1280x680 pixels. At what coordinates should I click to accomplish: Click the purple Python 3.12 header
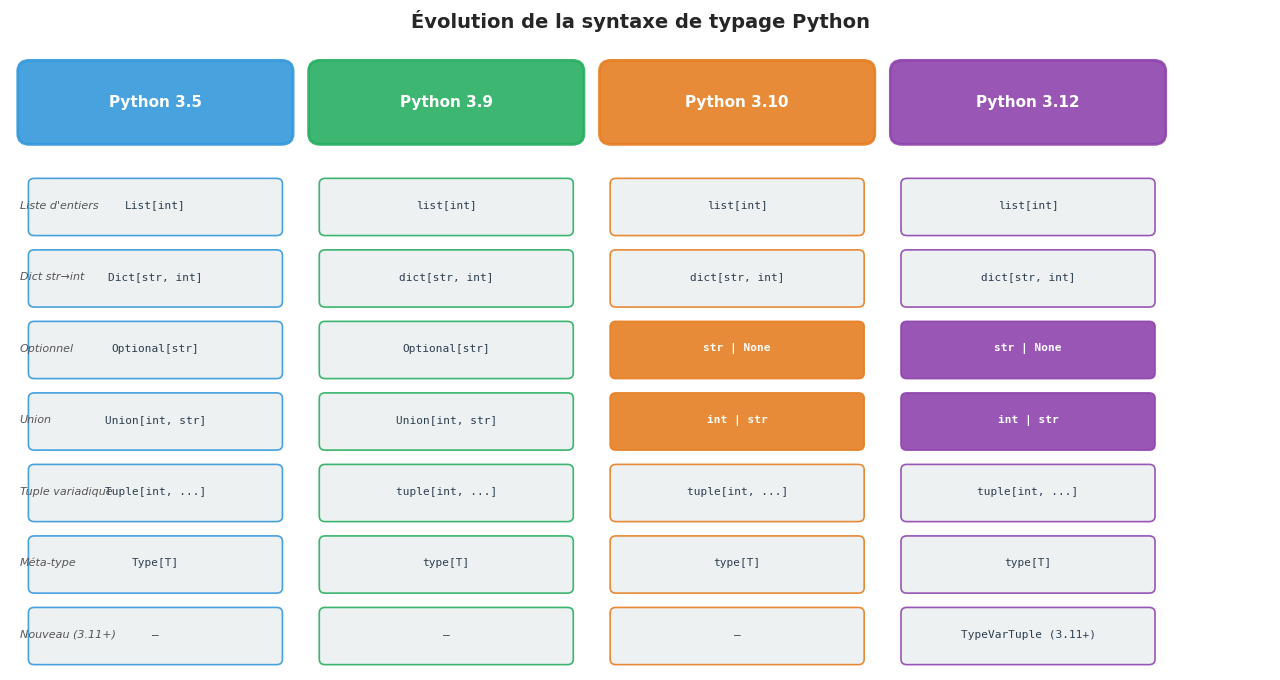point(1027,101)
